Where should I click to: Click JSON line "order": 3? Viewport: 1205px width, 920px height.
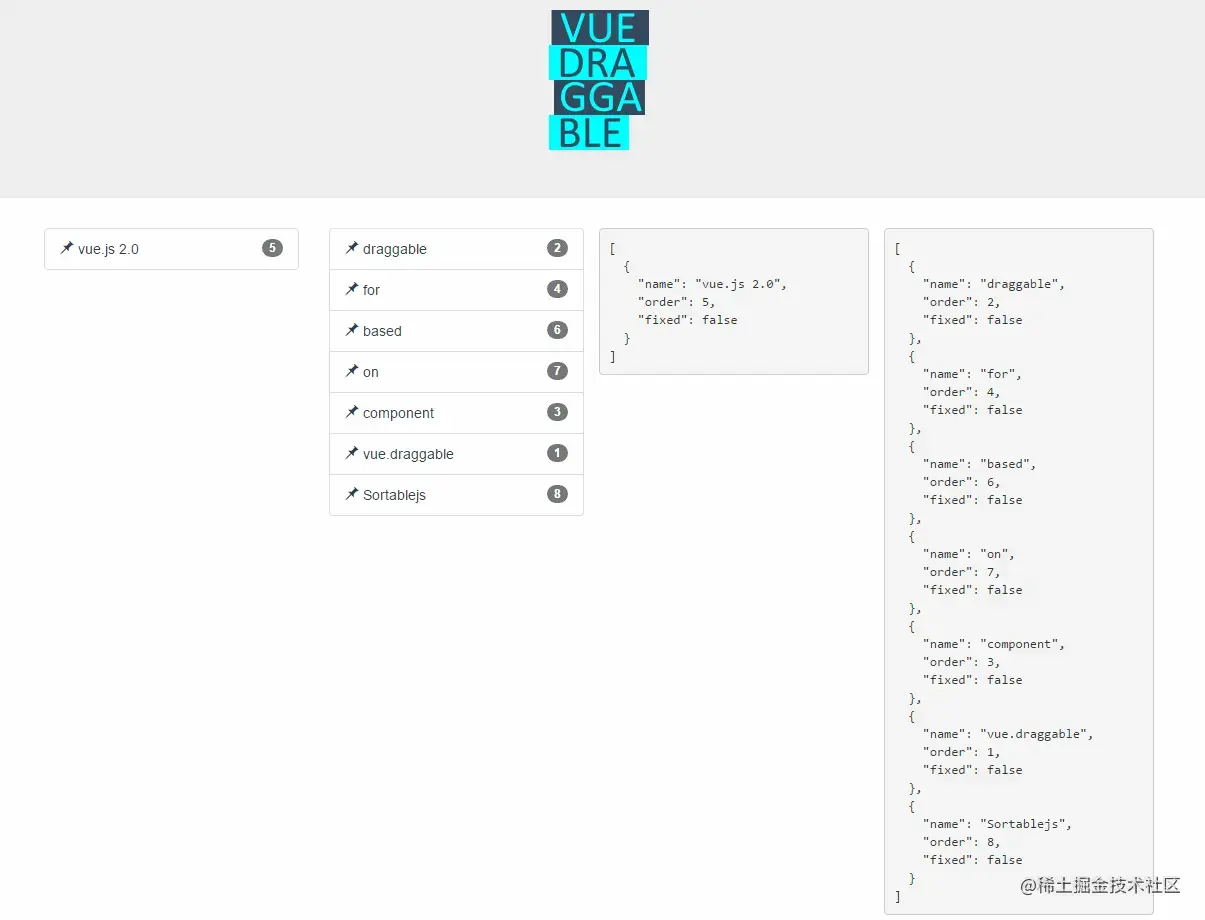coord(962,662)
